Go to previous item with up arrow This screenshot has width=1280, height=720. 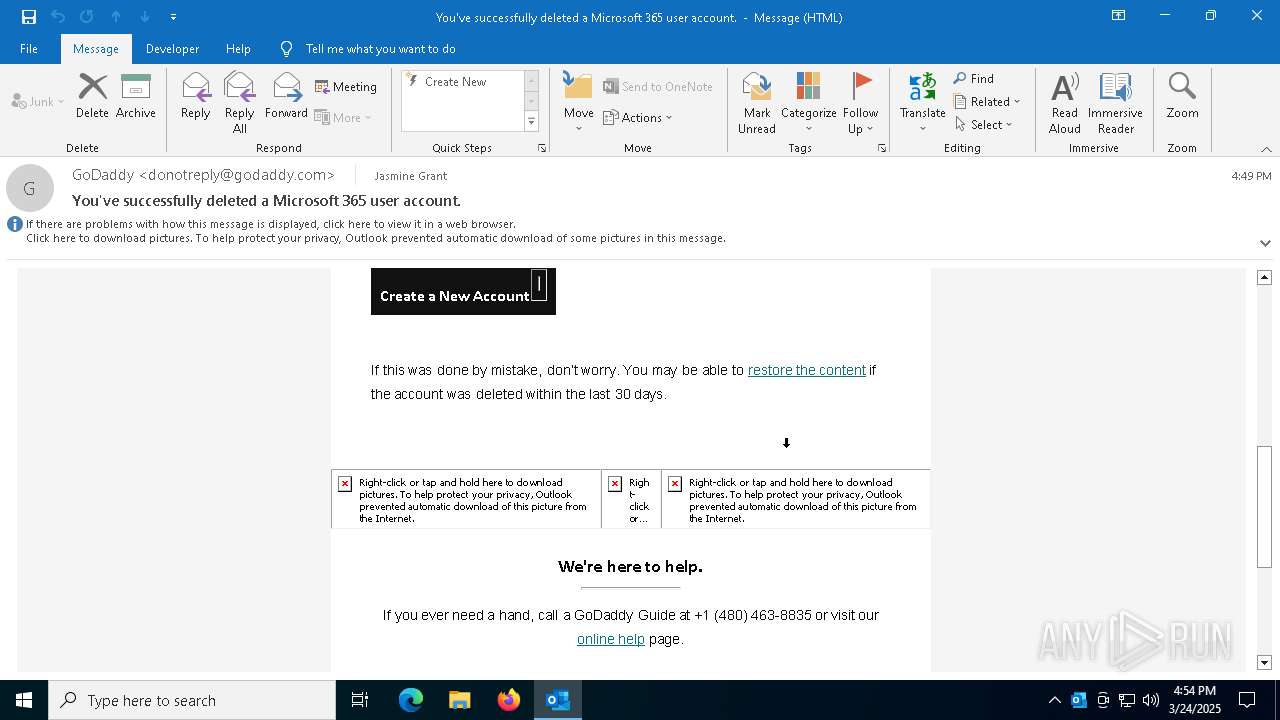[116, 17]
